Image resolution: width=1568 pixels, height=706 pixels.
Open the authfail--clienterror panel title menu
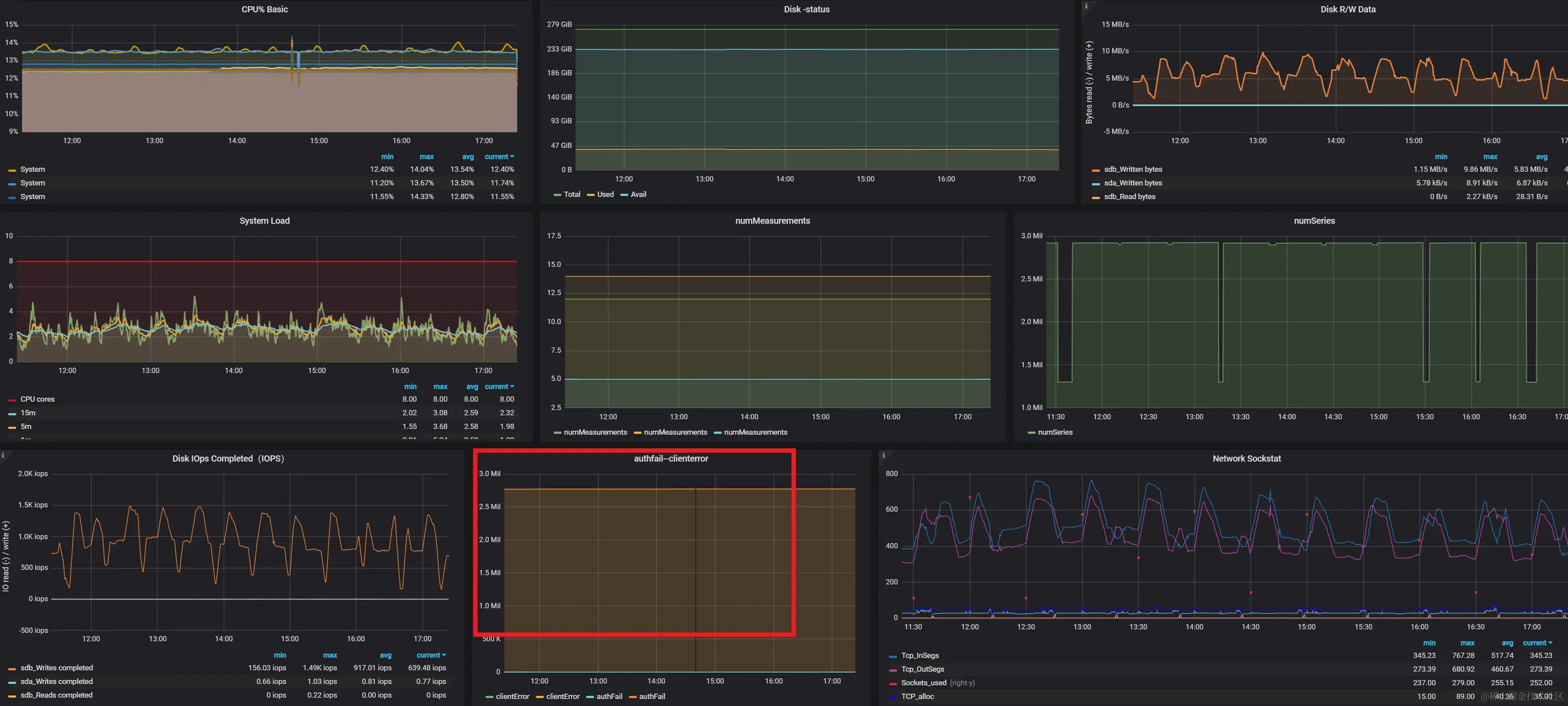(x=671, y=458)
